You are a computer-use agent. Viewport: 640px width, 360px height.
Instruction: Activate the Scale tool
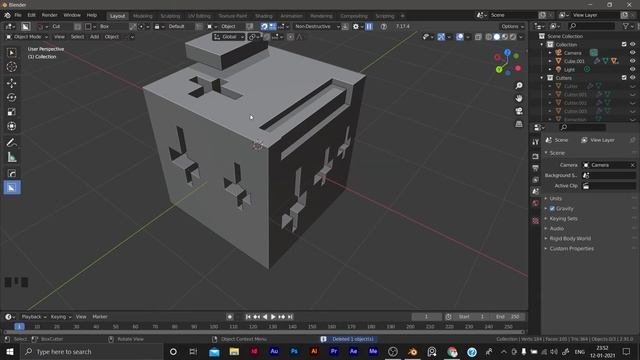click(x=11, y=112)
